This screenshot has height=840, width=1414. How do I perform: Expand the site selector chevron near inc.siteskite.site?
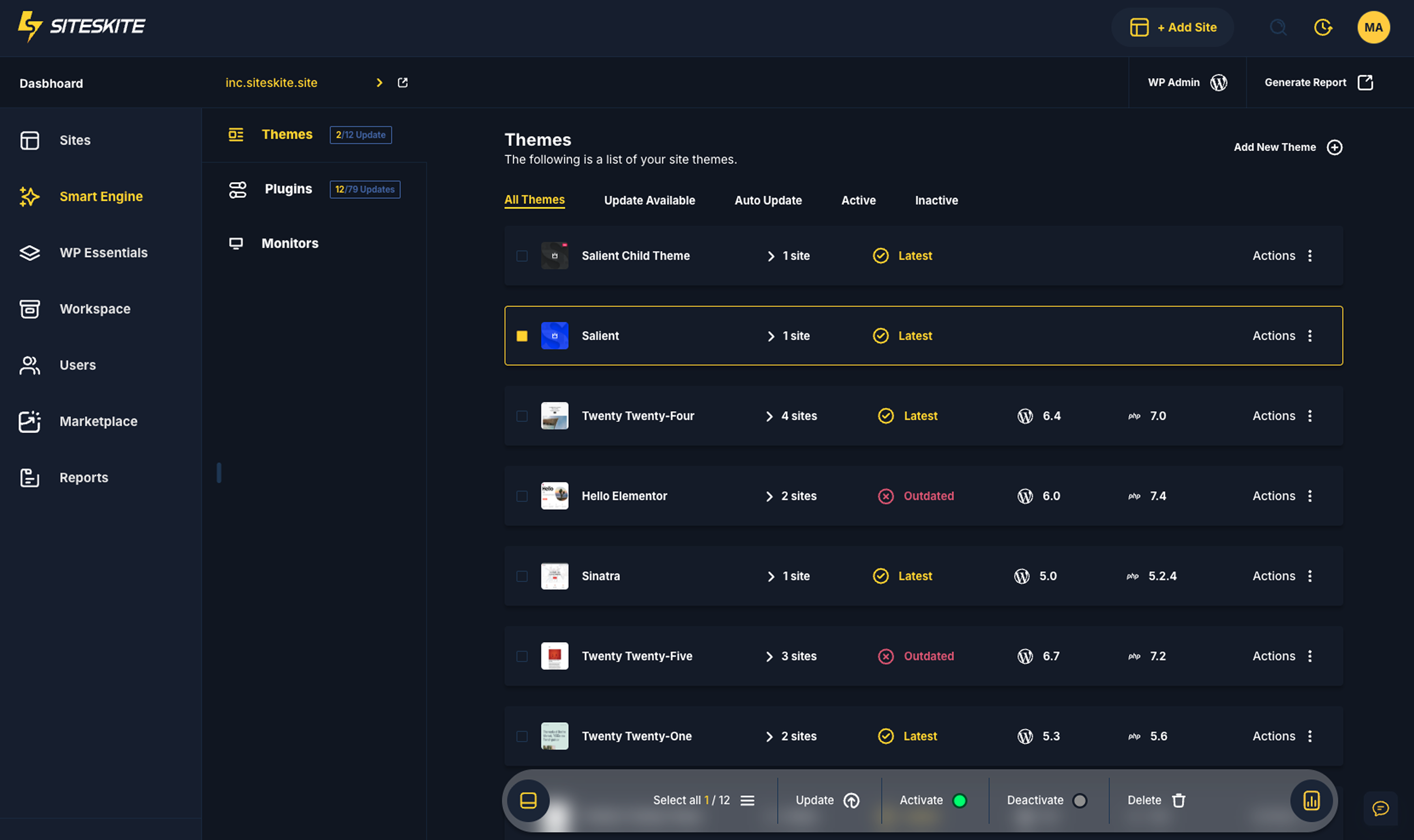[379, 82]
